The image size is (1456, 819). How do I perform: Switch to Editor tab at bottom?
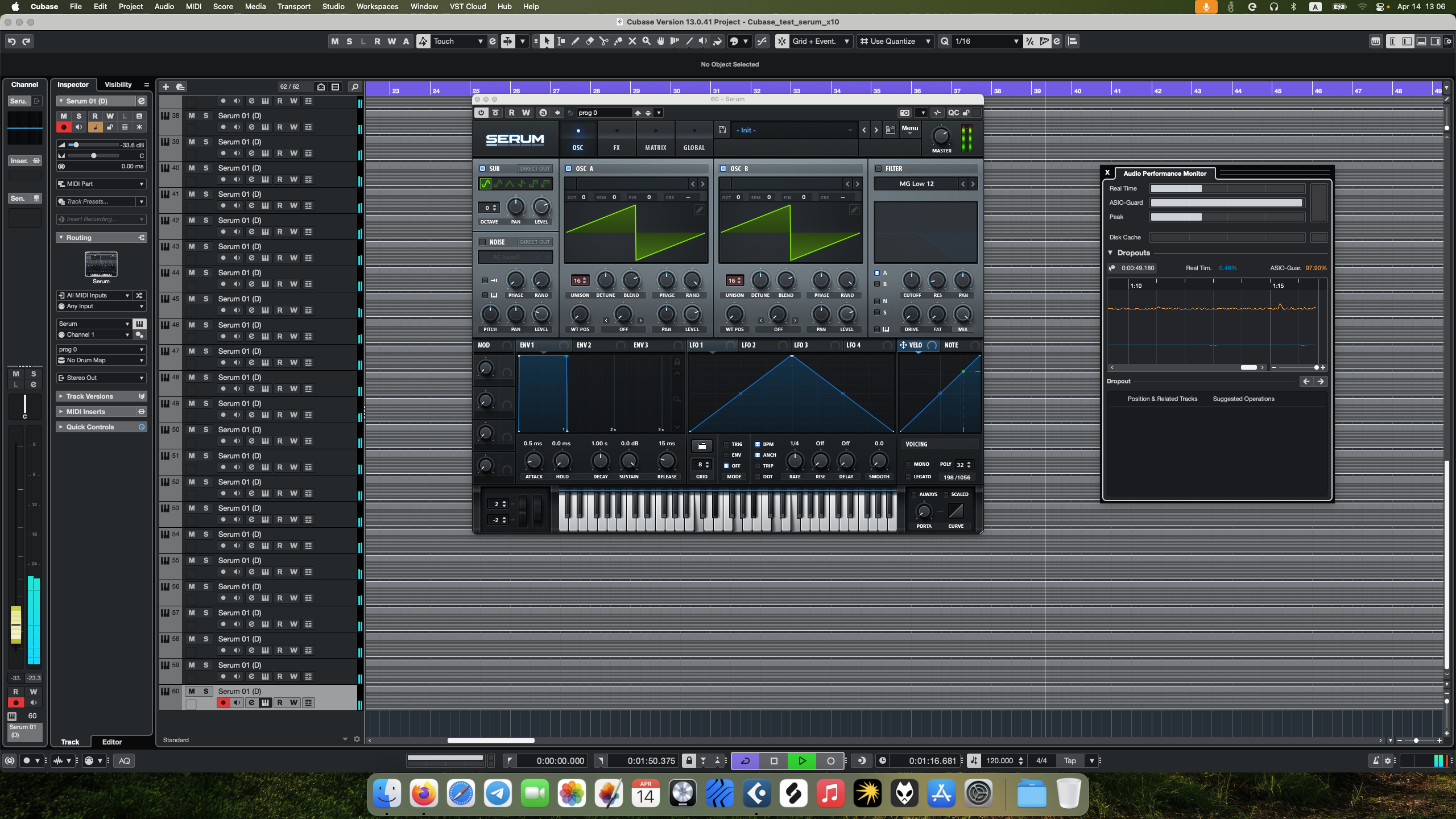point(112,742)
